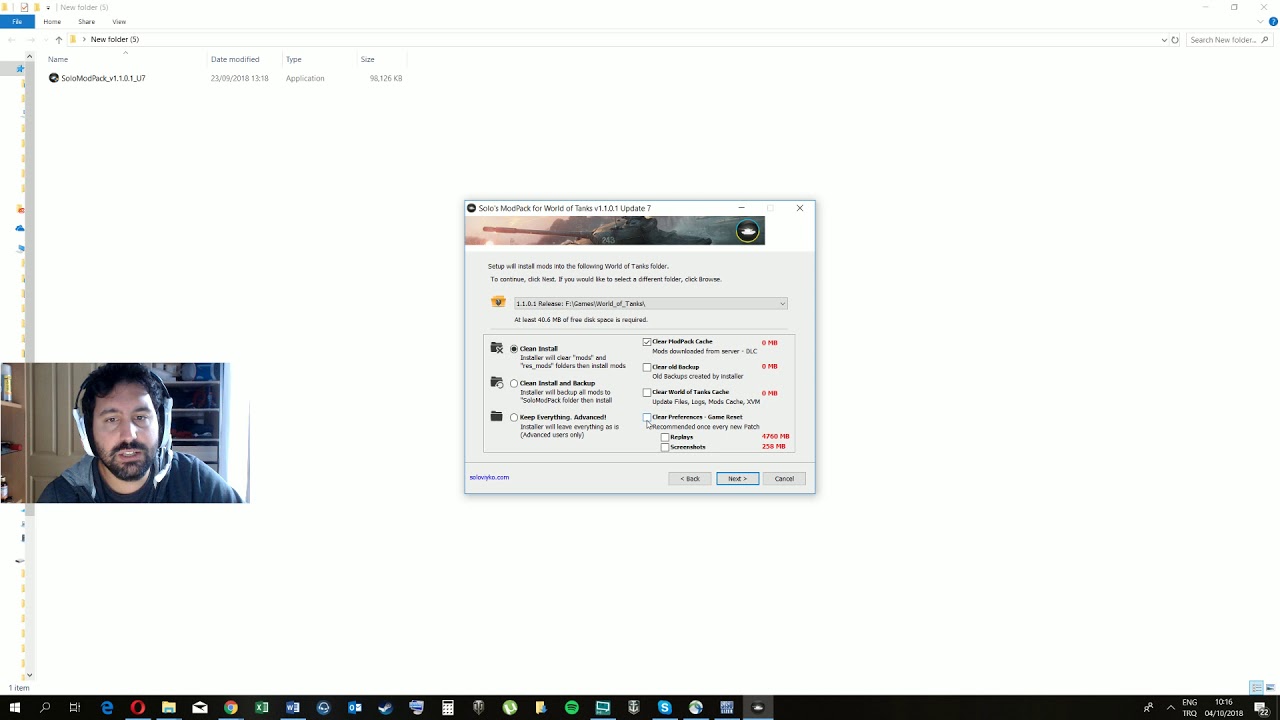Open File Explorer from taskbar
The width and height of the screenshot is (1280, 720).
pos(169,708)
